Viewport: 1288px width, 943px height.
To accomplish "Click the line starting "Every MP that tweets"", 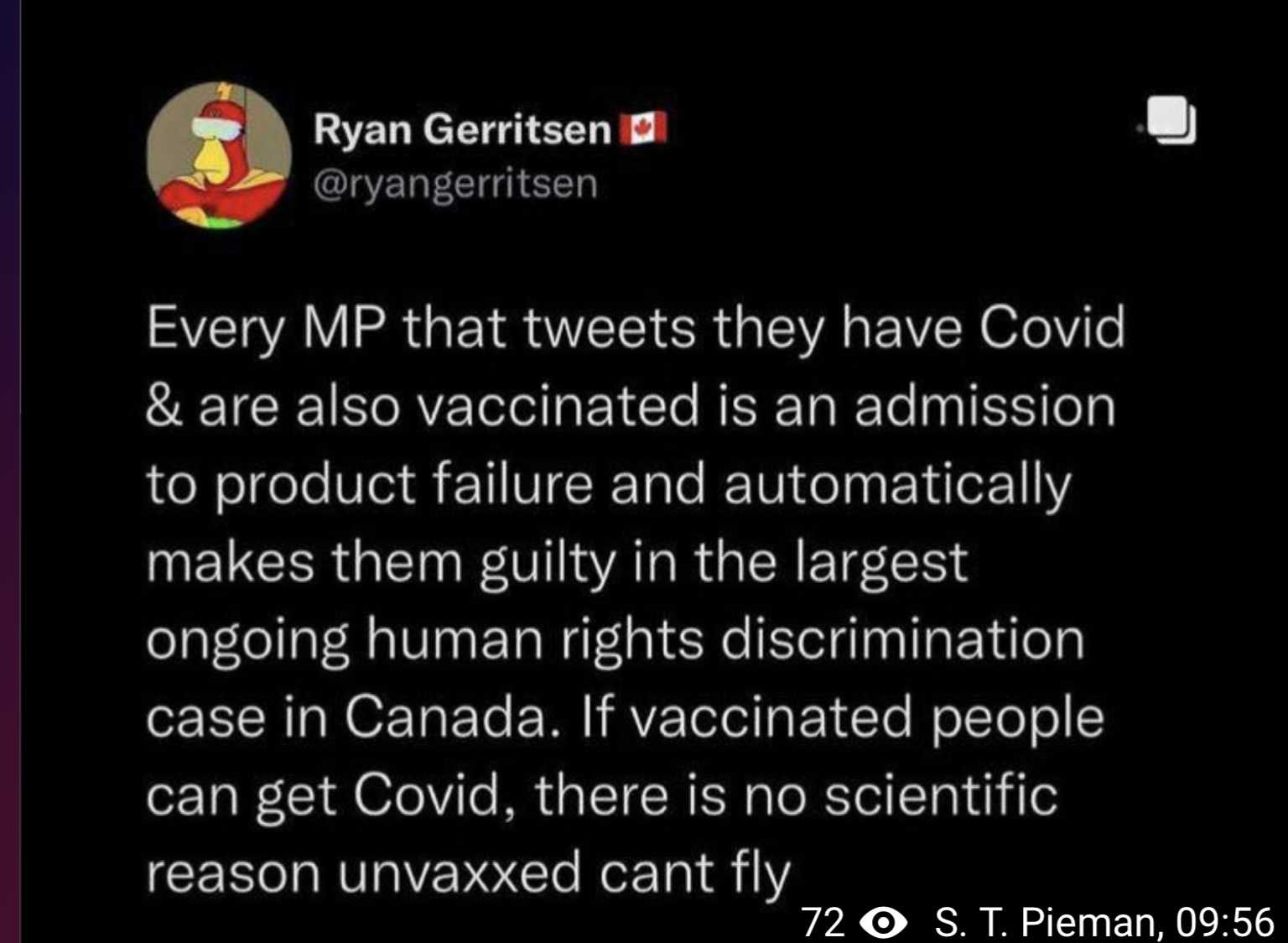I will (x=635, y=327).
